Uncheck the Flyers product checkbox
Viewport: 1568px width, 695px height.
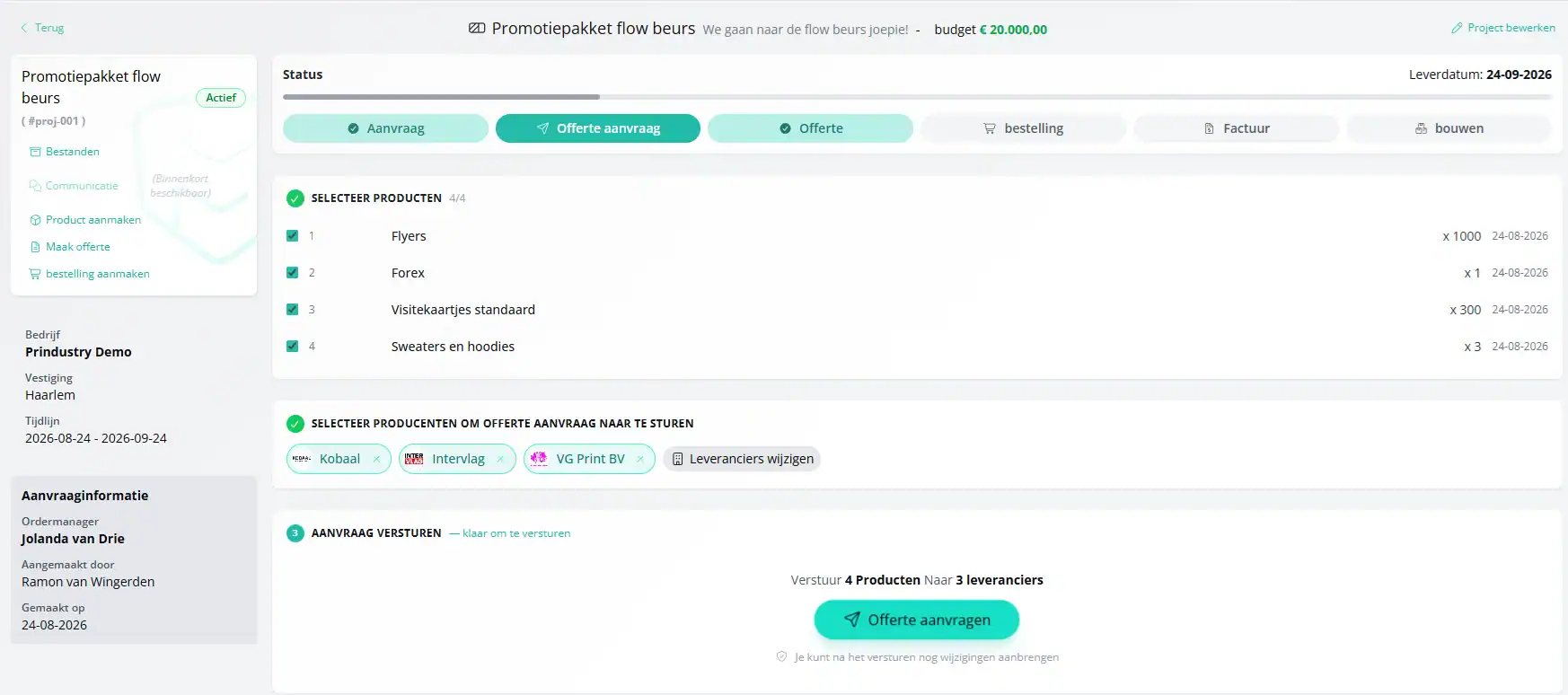(292, 235)
